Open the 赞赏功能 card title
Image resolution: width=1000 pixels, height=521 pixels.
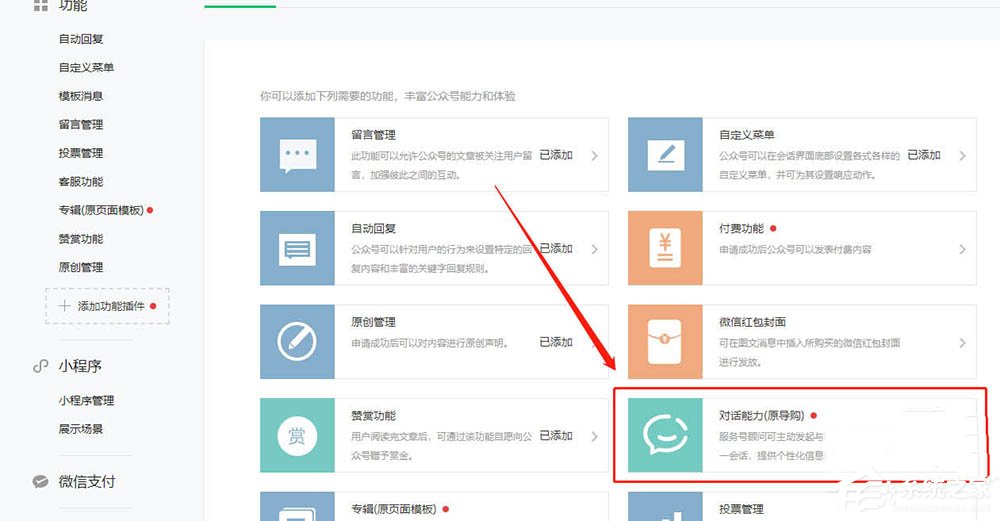(x=373, y=416)
